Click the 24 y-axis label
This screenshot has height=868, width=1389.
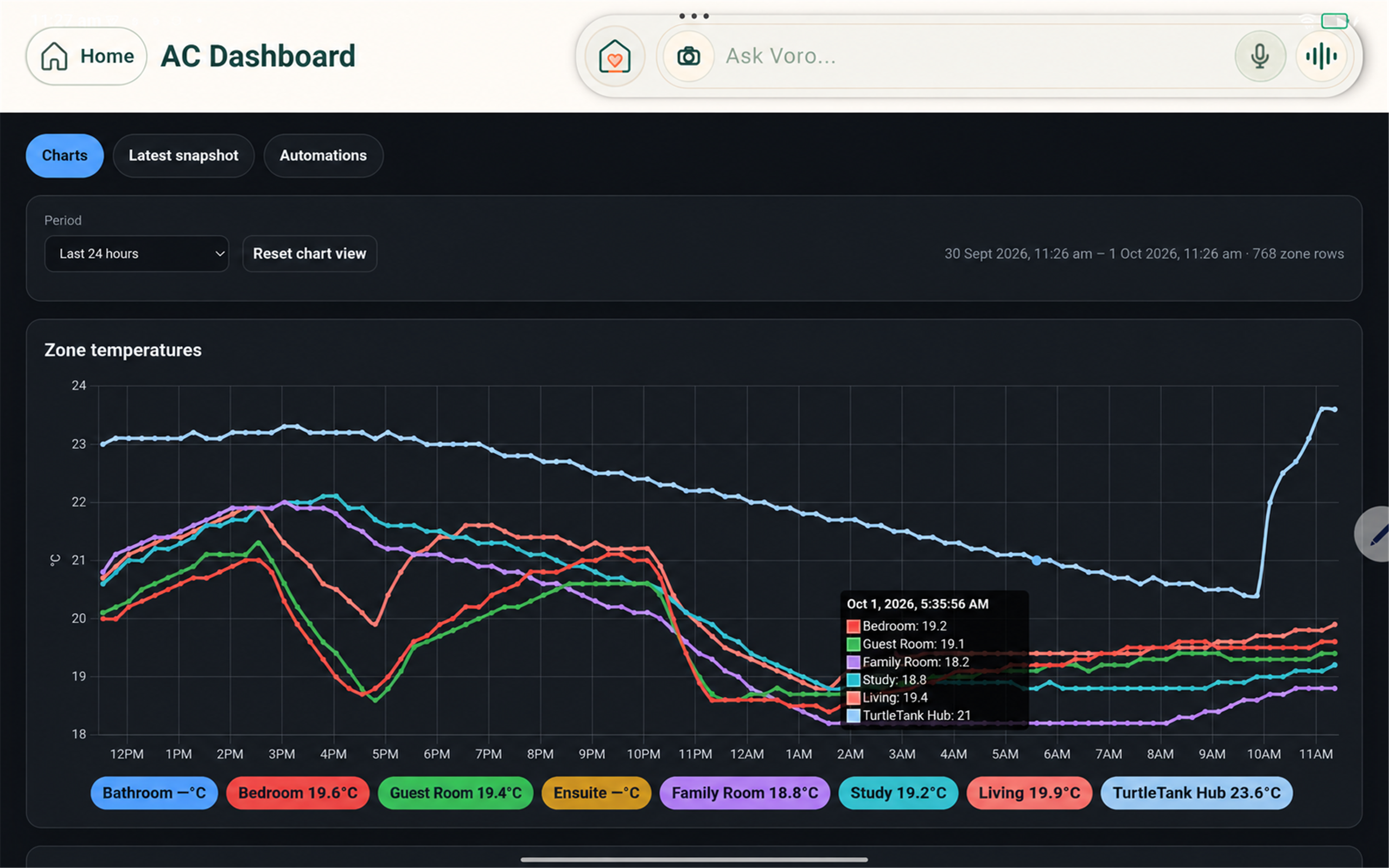pyautogui.click(x=79, y=386)
